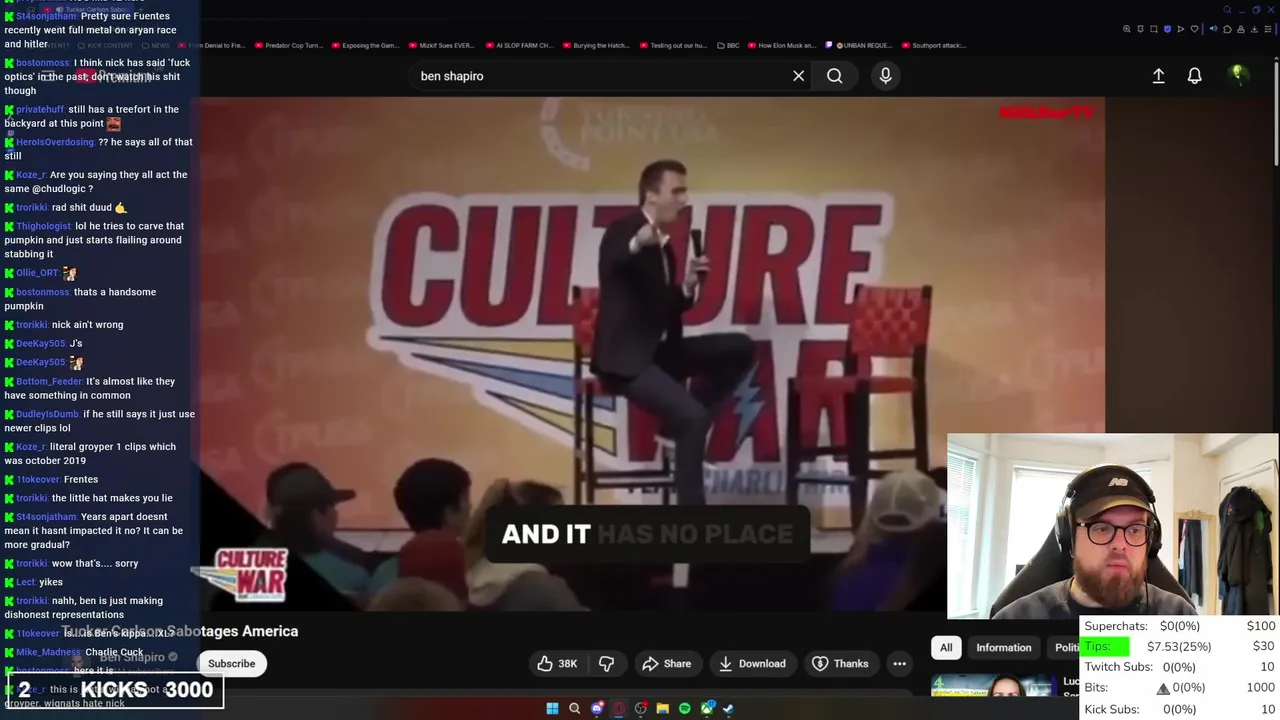Open 'How Elon Musk an...' bookmark

pos(782,45)
